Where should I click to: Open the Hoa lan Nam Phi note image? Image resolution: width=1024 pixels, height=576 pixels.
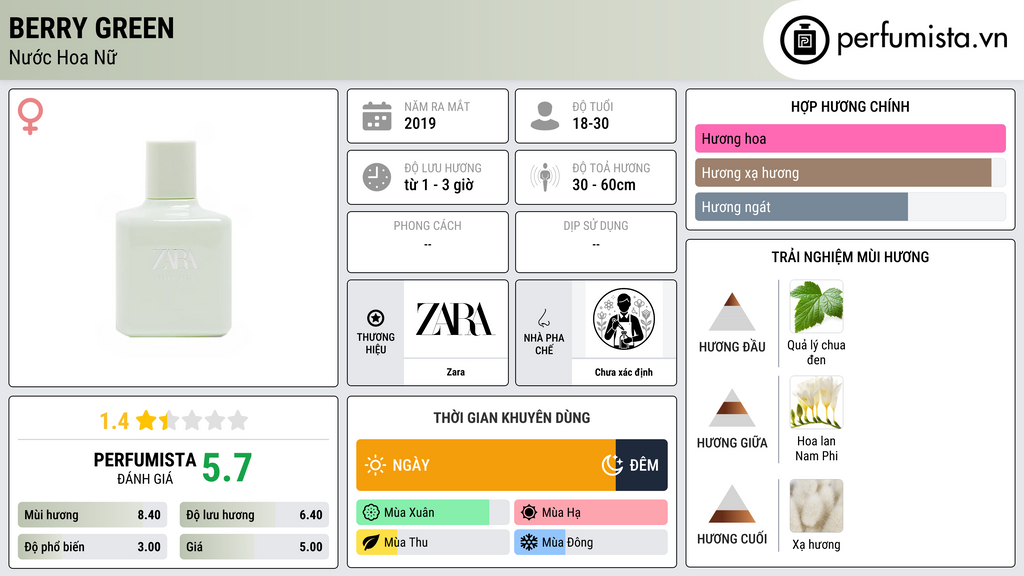tap(816, 402)
